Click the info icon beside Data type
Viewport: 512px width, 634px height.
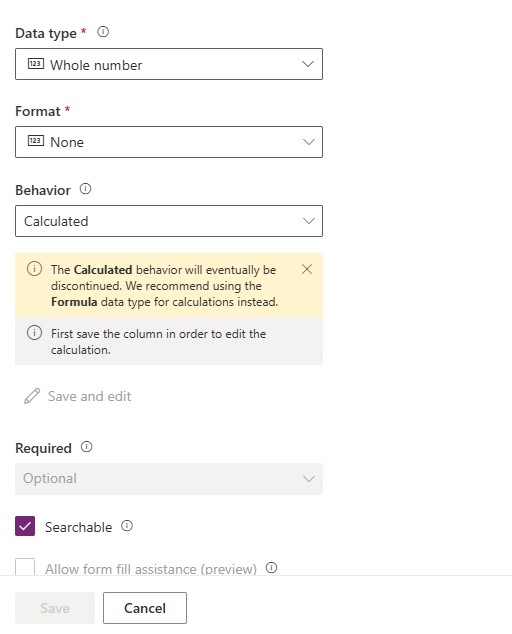coord(103,32)
